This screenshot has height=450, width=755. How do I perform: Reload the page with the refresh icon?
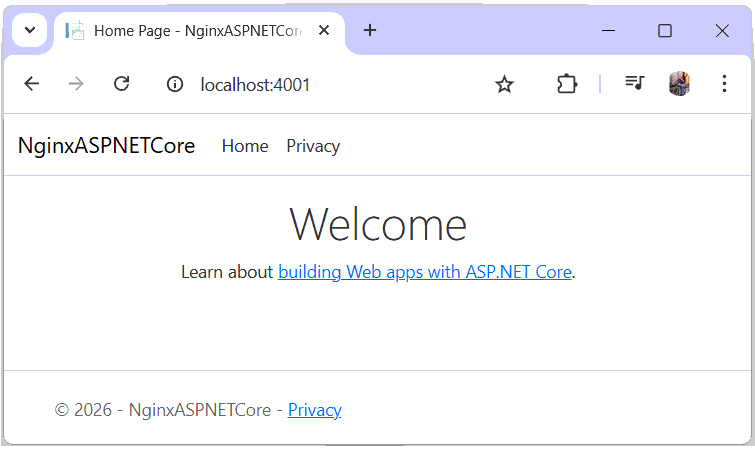[121, 84]
